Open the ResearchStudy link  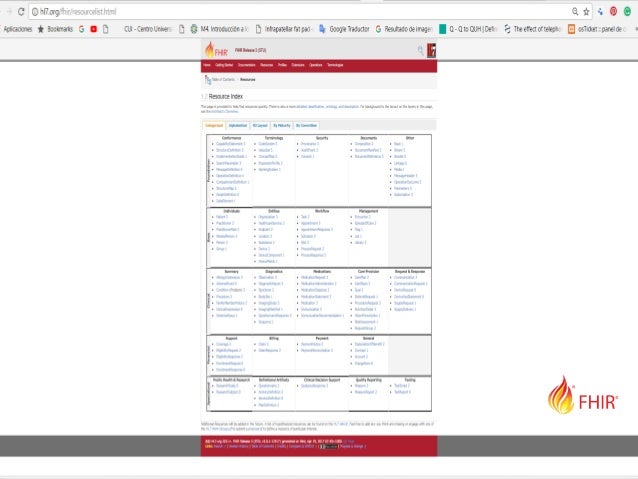click(x=227, y=386)
